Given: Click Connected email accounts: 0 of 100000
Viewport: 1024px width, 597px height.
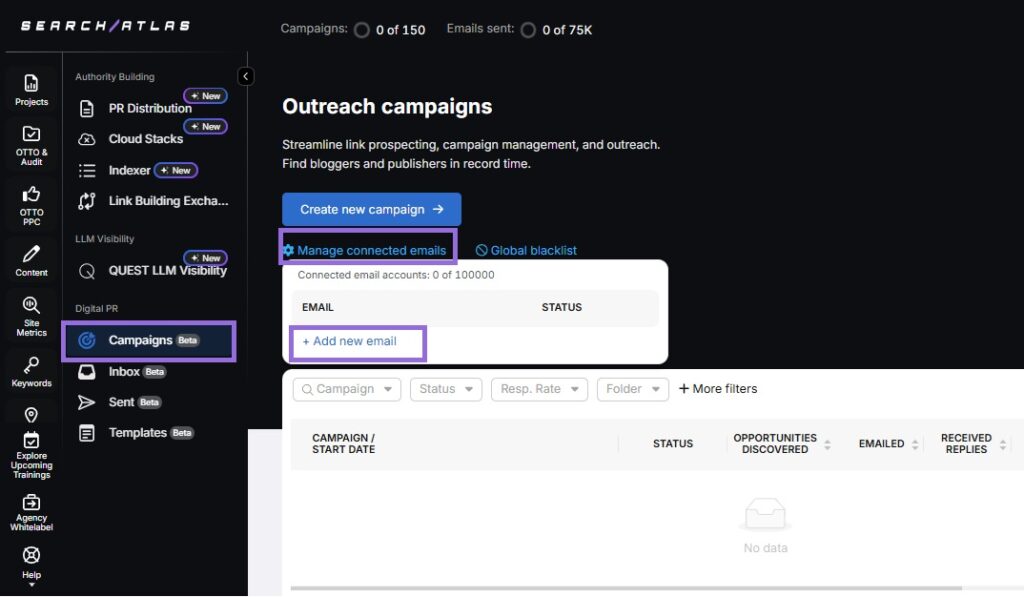Looking at the screenshot, I should pyautogui.click(x=396, y=275).
